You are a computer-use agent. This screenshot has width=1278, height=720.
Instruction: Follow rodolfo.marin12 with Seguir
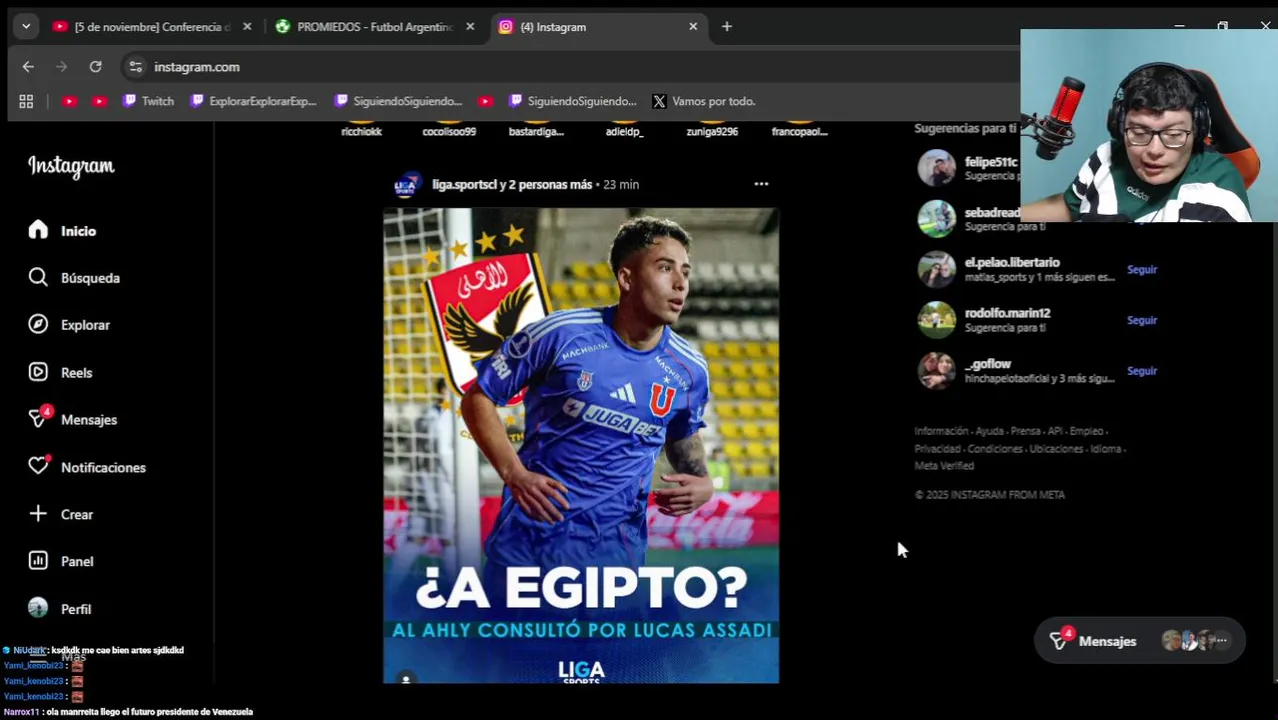[x=1141, y=320]
